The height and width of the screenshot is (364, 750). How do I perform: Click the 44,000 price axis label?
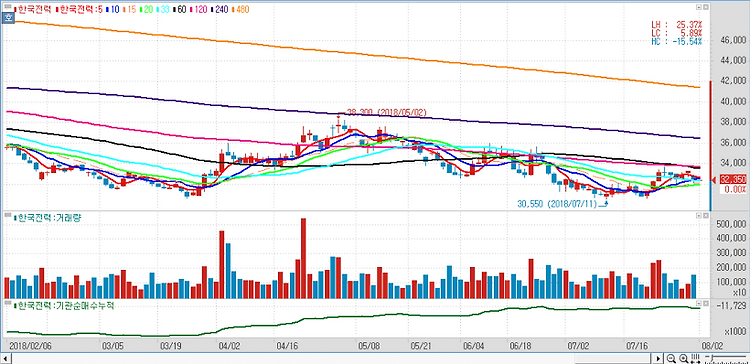[733, 61]
